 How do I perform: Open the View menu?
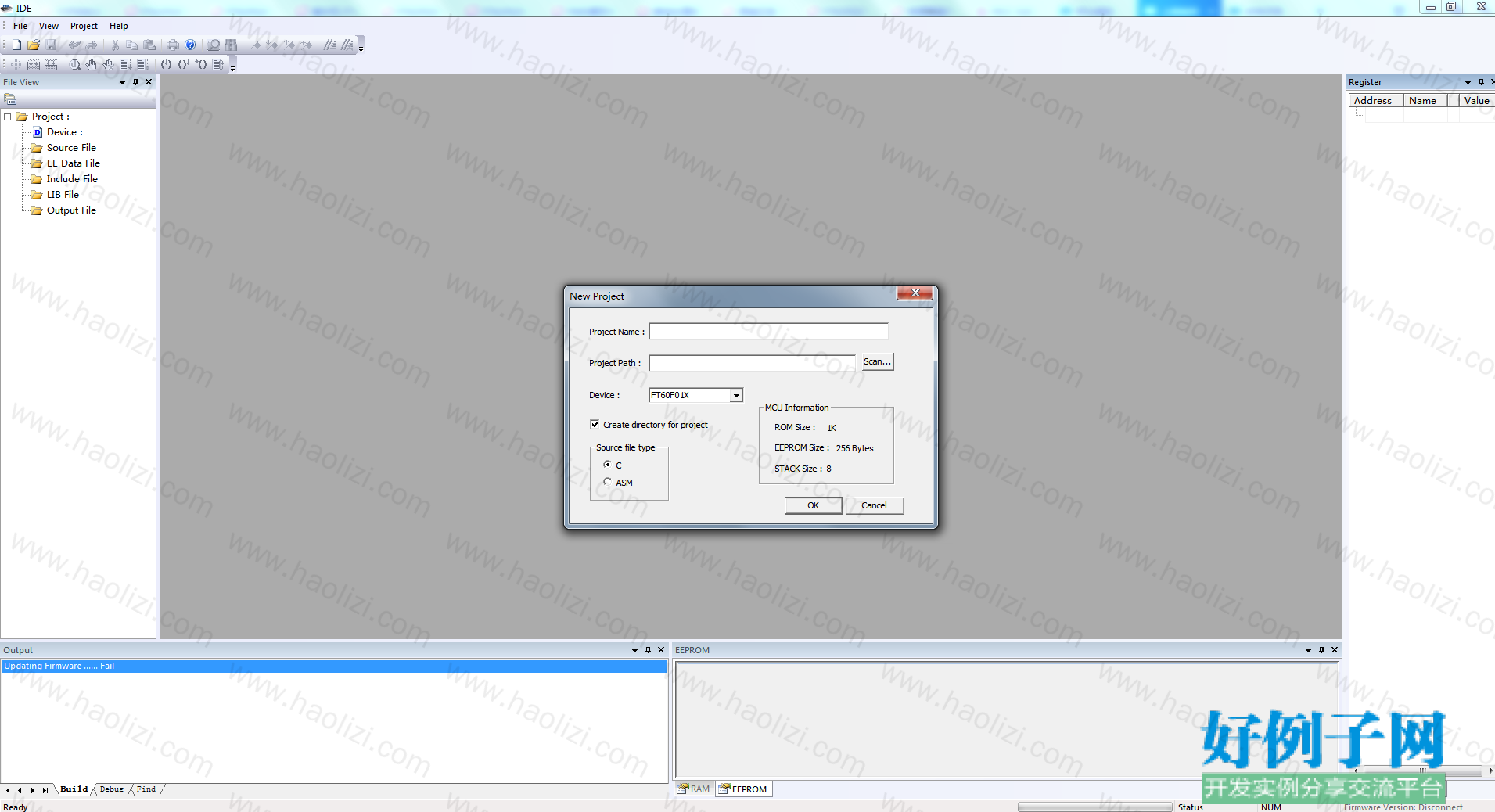coord(49,26)
